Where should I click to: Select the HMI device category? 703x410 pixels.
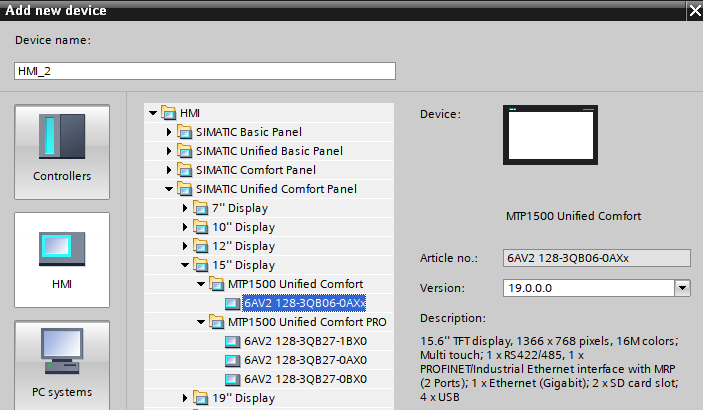click(62, 260)
